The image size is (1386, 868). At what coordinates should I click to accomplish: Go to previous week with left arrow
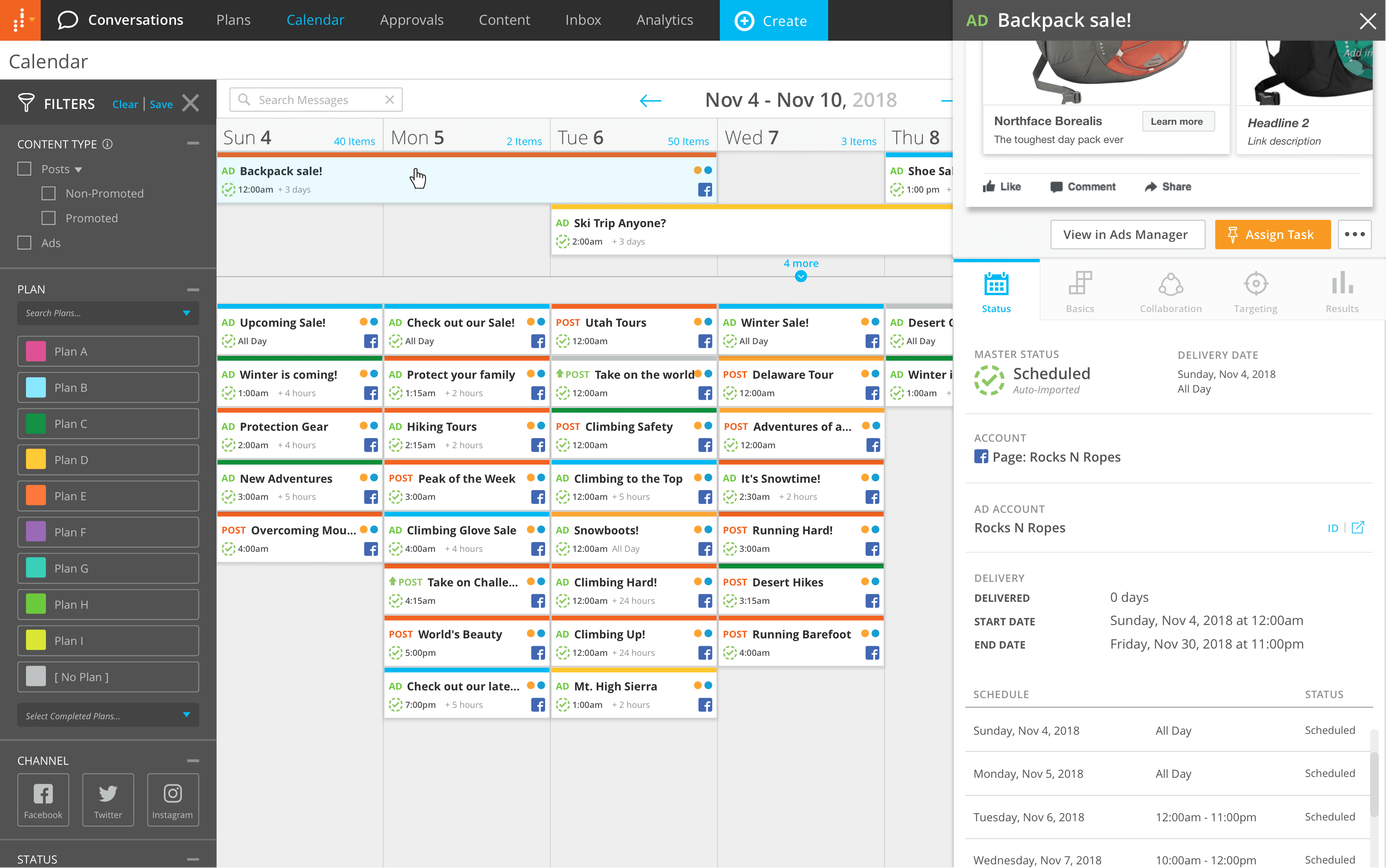[x=650, y=101]
